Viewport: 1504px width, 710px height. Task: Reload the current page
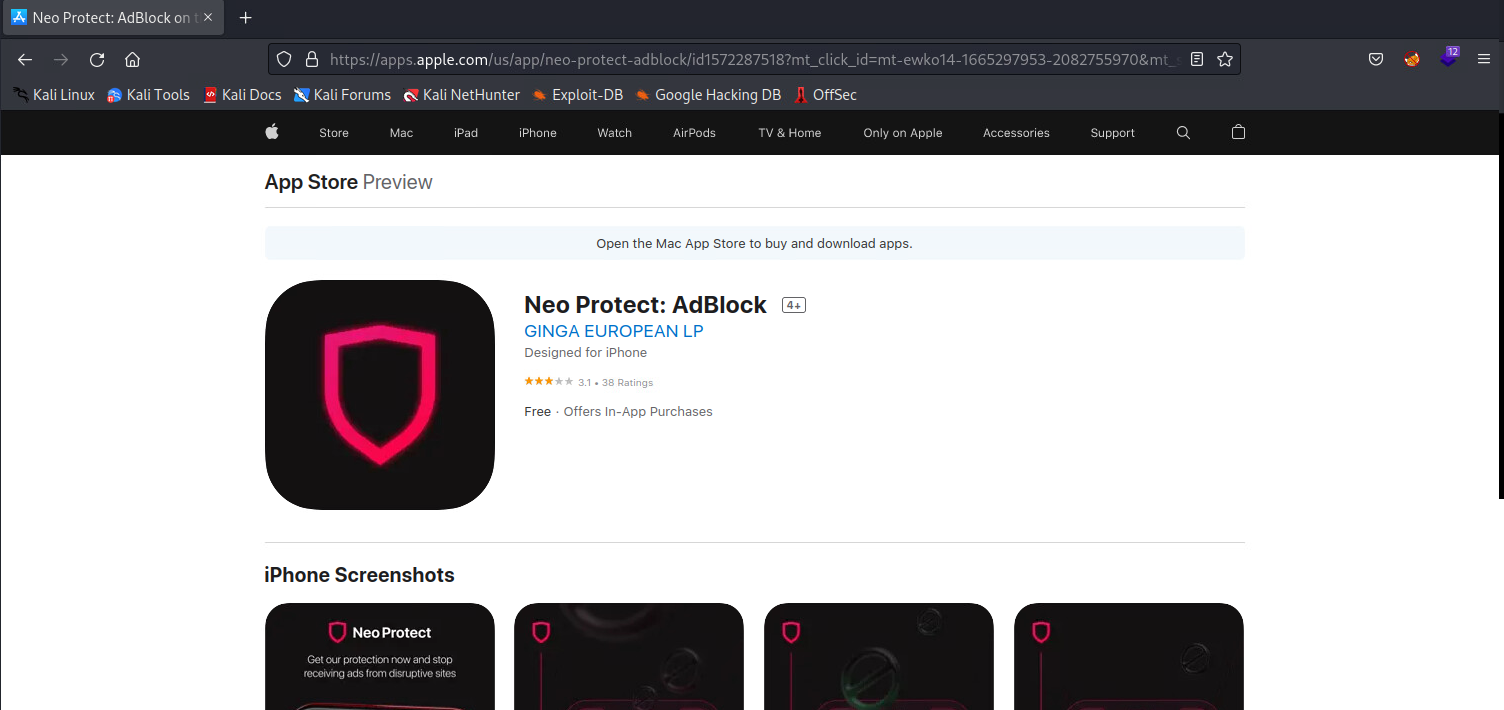97,59
